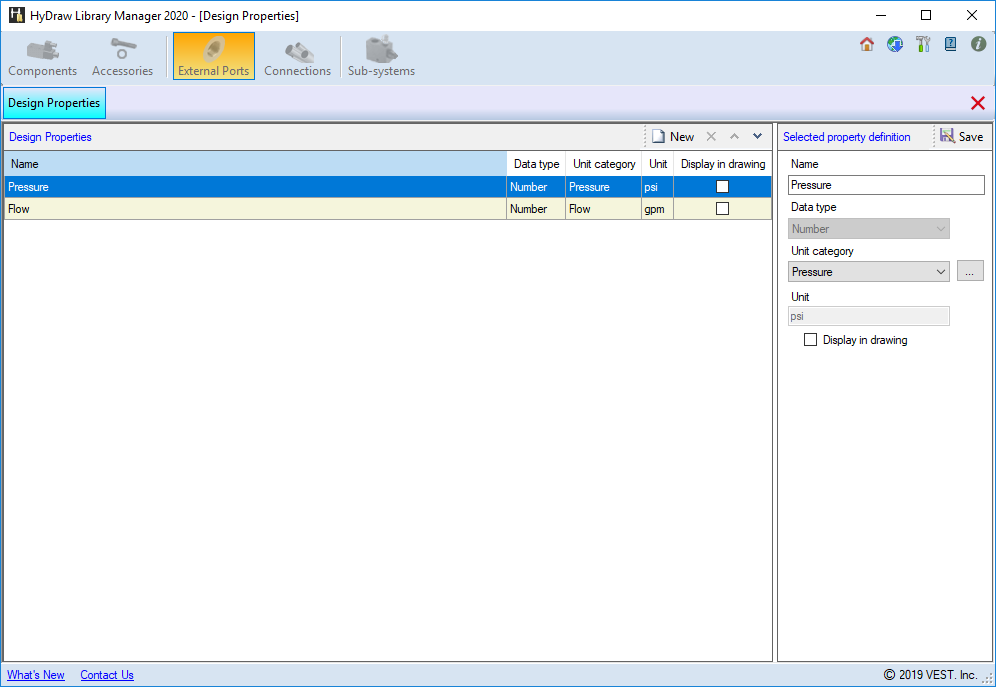Open the Components section

coord(42,57)
